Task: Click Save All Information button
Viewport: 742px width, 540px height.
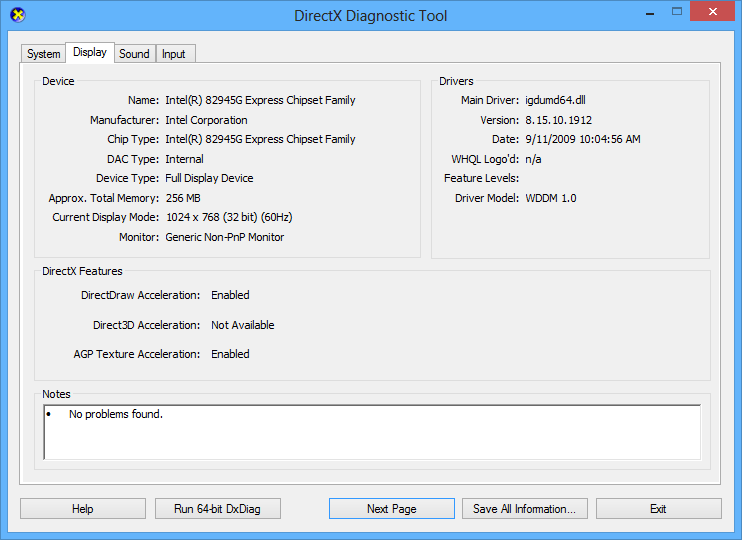Action: click(x=525, y=509)
